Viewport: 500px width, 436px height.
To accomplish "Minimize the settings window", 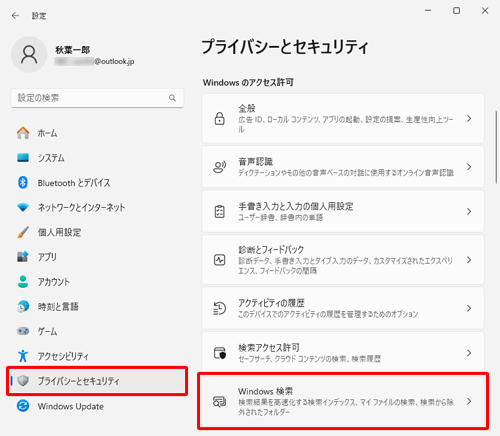I will [428, 11].
